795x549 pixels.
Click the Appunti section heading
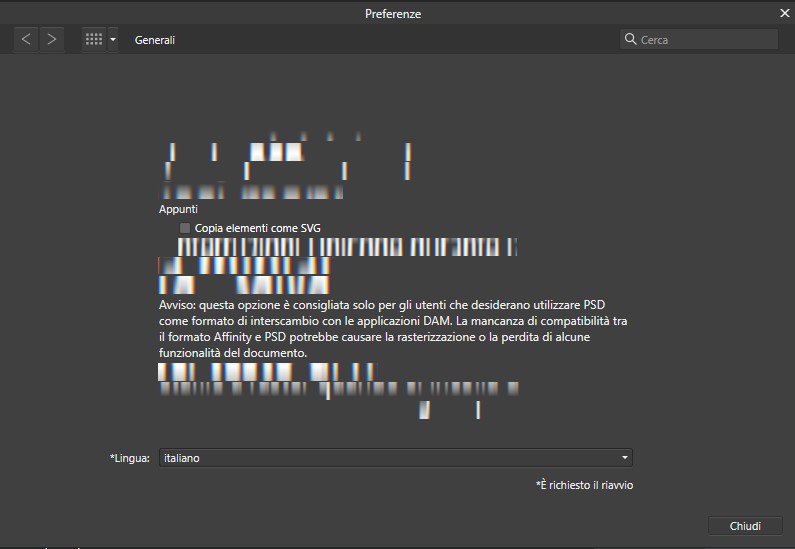(178, 209)
